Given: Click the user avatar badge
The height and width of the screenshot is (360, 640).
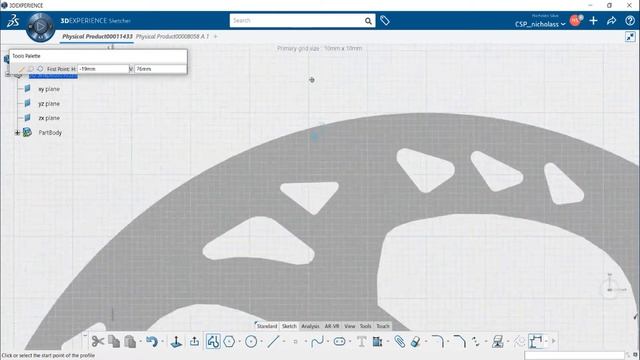Looking at the screenshot, I should click(x=576, y=20).
